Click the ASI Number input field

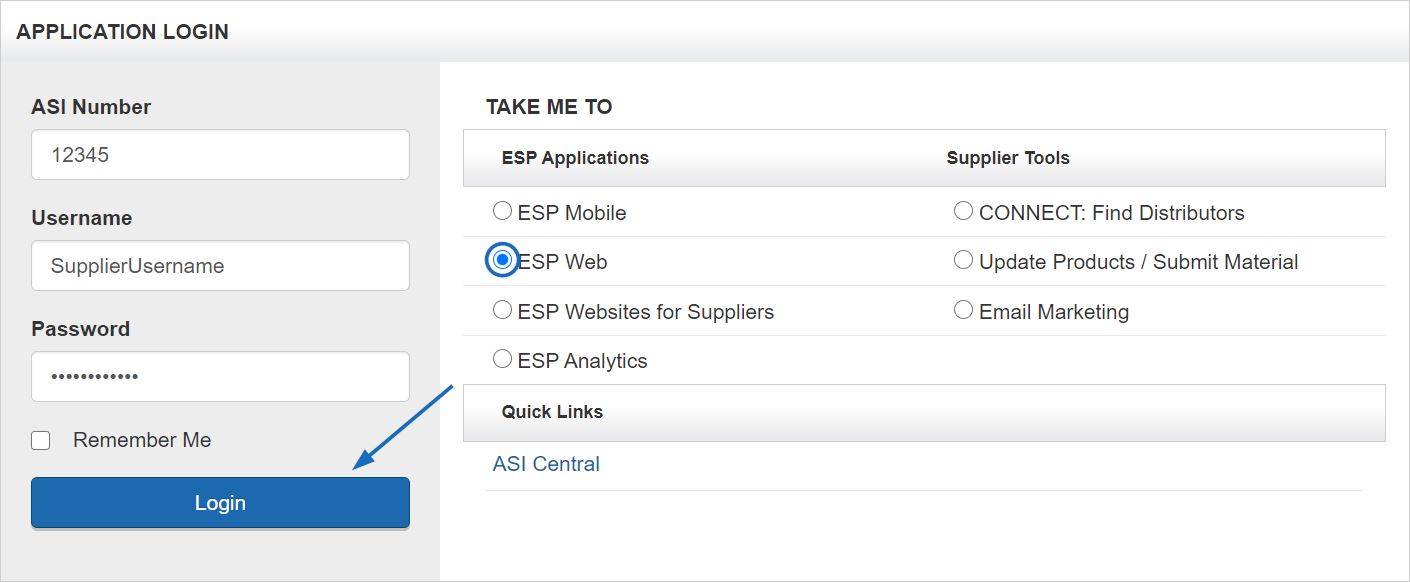(x=220, y=154)
